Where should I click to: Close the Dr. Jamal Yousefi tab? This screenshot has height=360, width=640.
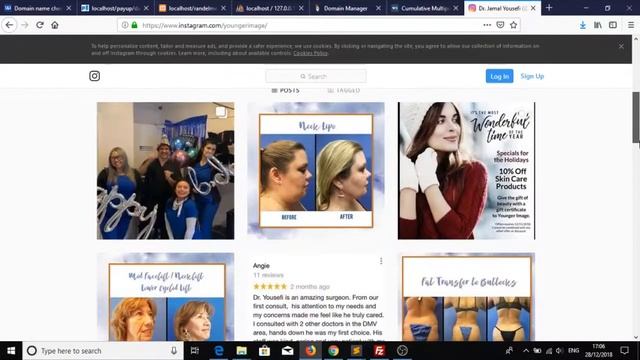point(533,8)
